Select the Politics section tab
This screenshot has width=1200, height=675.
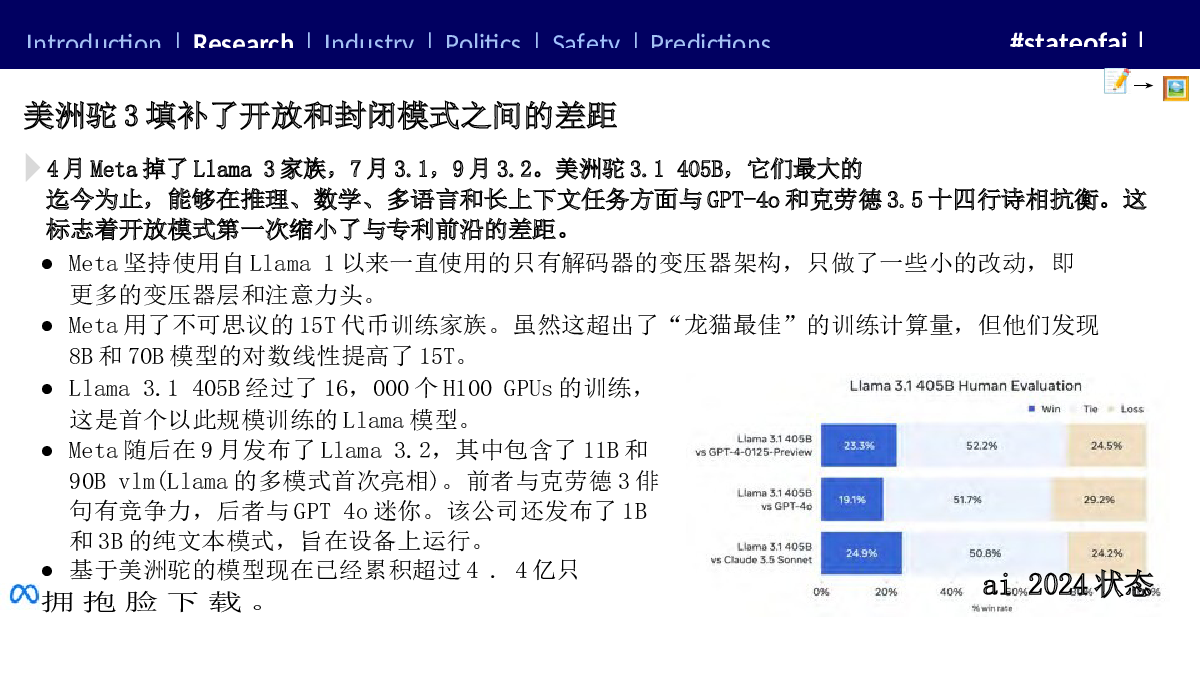click(x=483, y=43)
